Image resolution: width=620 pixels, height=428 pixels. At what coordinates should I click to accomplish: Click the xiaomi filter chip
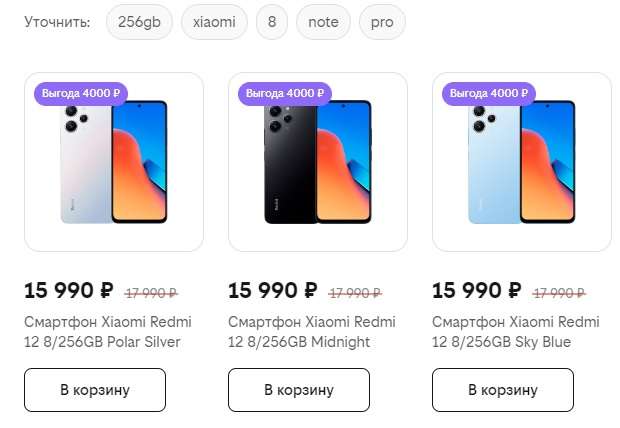pyautogui.click(x=214, y=22)
